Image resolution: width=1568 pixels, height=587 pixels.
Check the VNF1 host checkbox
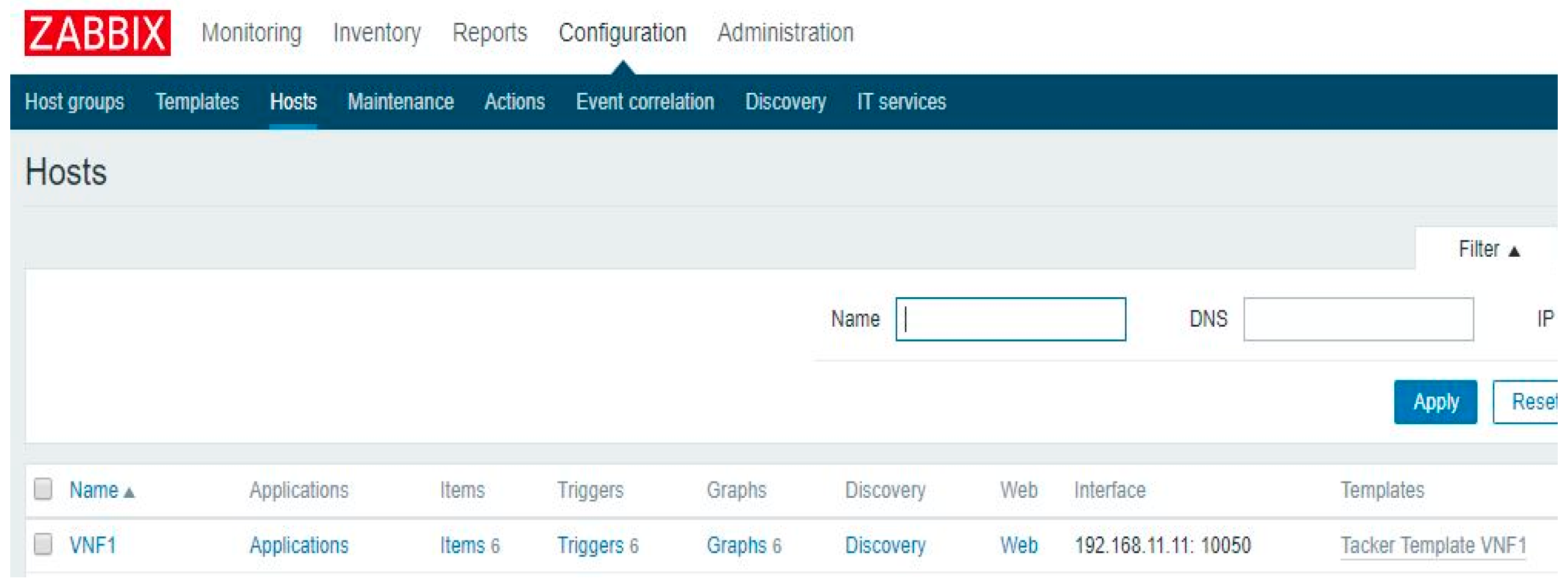[43, 544]
